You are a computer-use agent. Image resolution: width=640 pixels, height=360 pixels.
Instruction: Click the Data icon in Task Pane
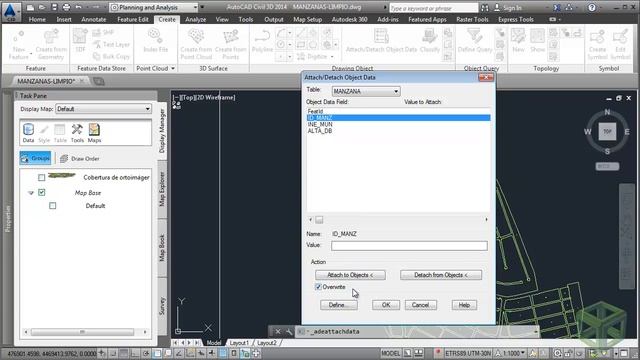(28, 133)
